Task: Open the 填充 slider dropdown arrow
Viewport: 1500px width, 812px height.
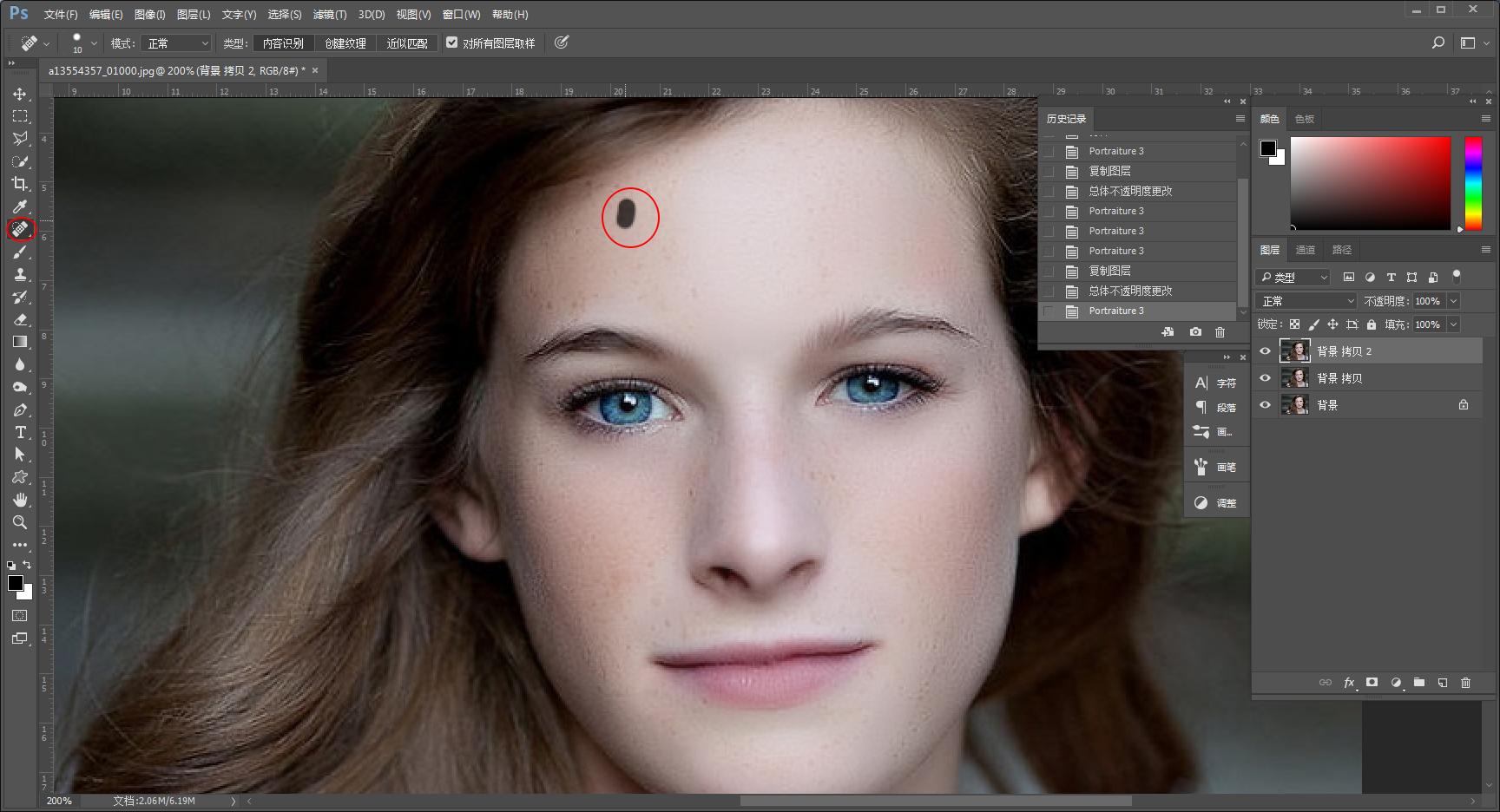Action: [x=1453, y=324]
